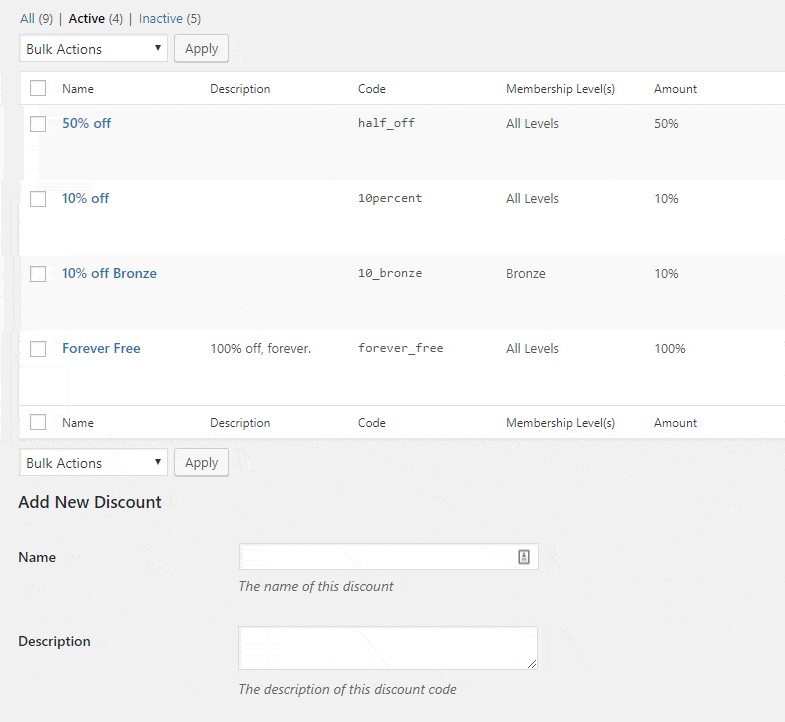This screenshot has height=722, width=785.
Task: Select the Active (4) filter
Action: point(95,19)
